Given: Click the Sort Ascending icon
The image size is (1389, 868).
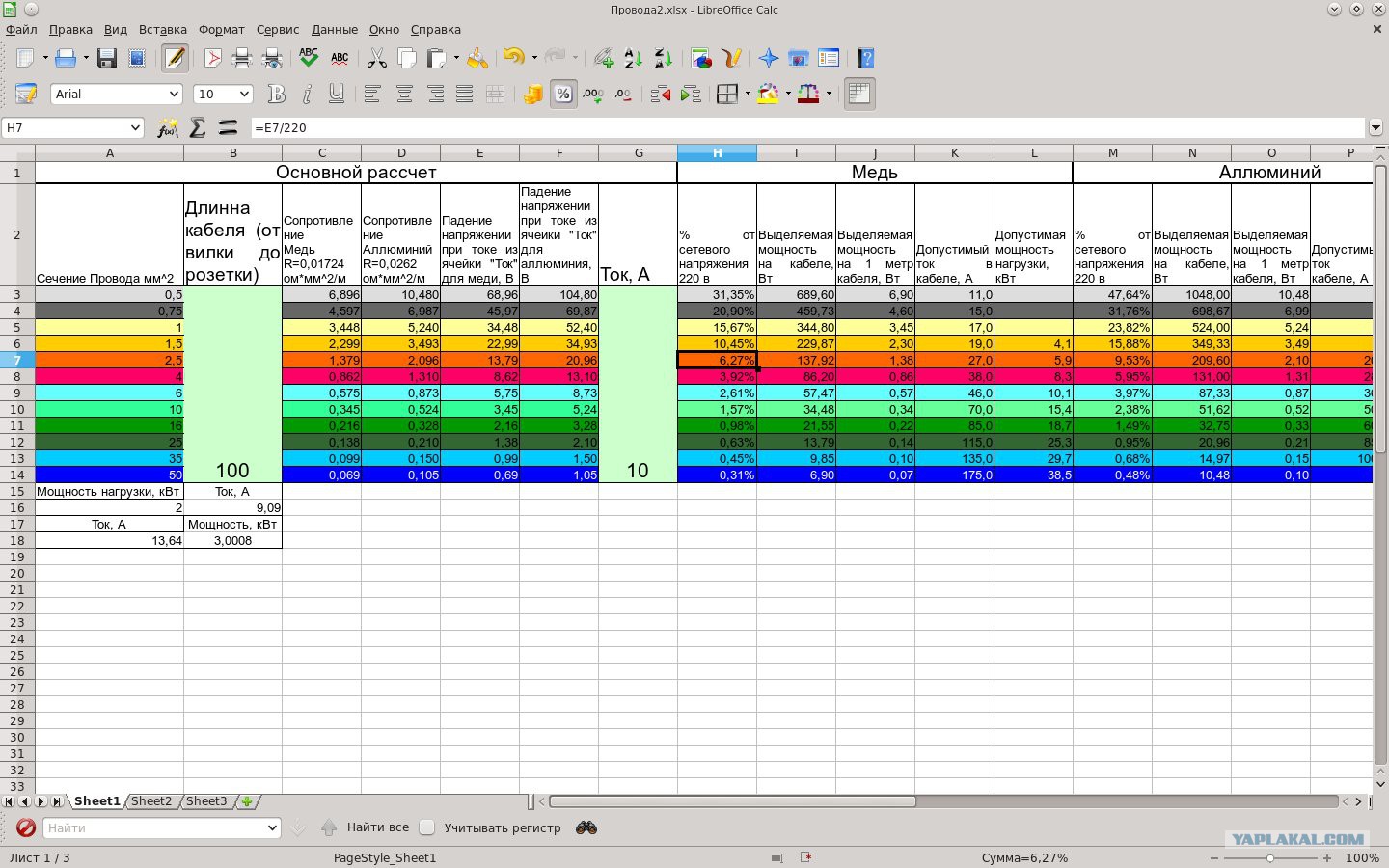Looking at the screenshot, I should tap(633, 59).
